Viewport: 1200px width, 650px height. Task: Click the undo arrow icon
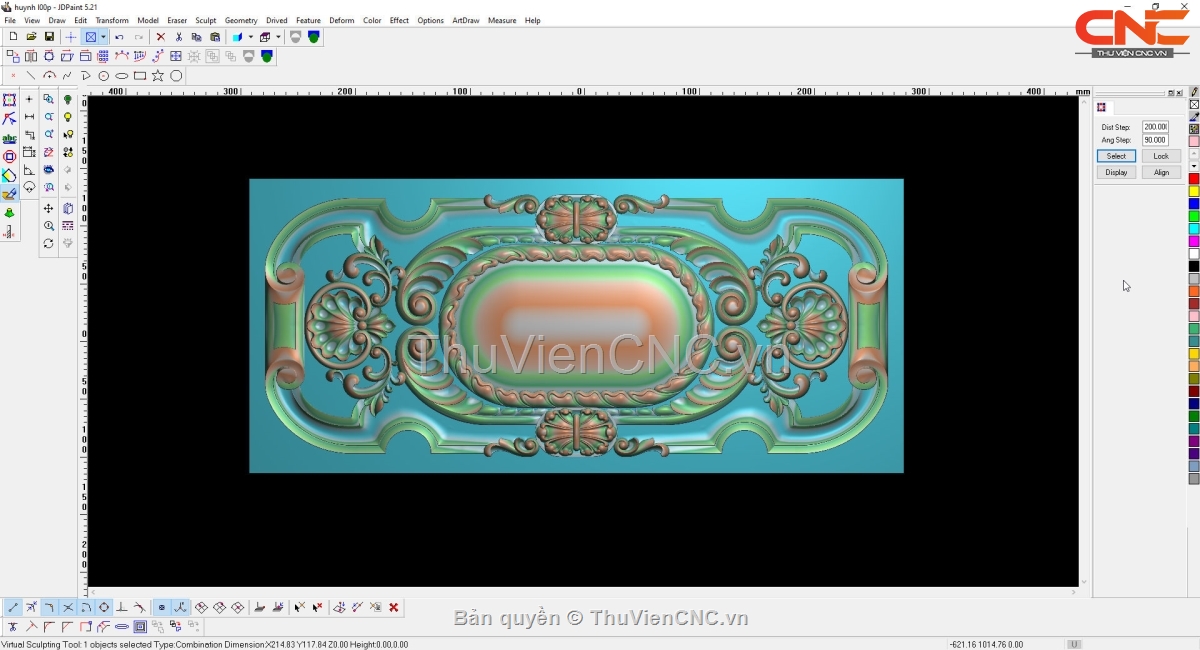(119, 37)
